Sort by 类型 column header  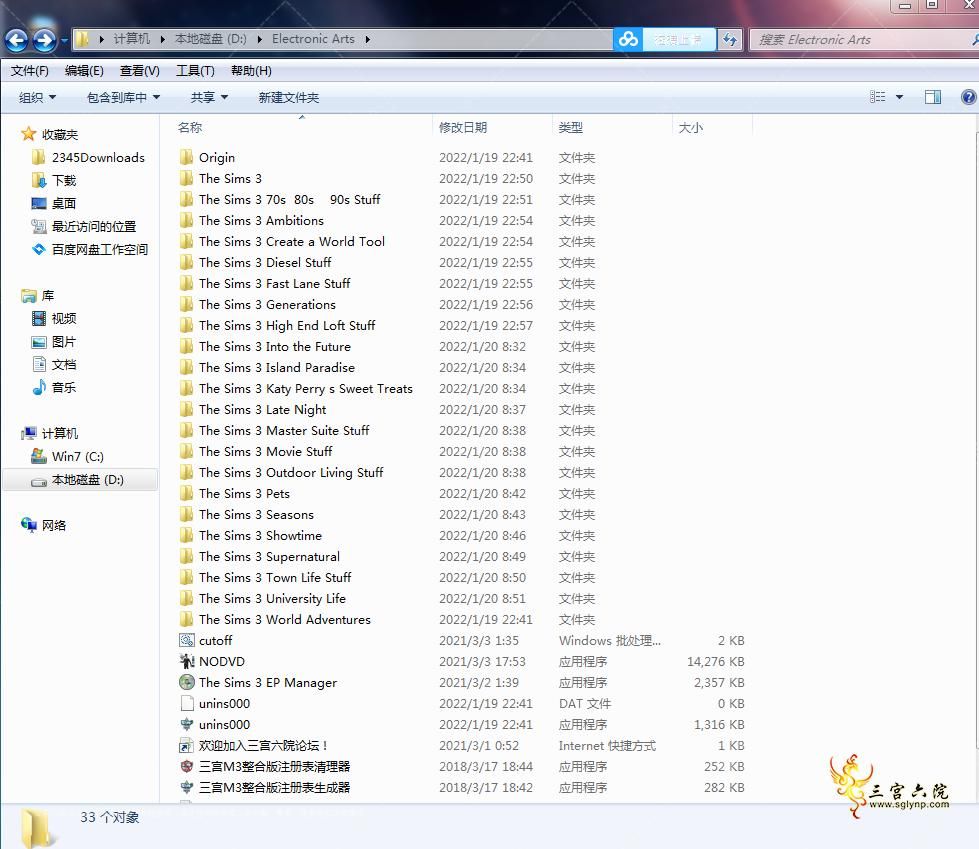[x=571, y=127]
